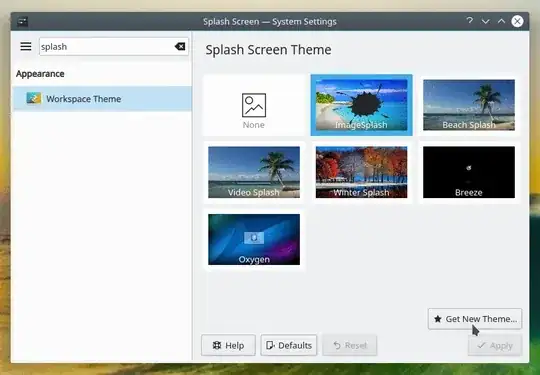Choose the Beach Splash theme
This screenshot has height=375, width=540.
(469, 105)
